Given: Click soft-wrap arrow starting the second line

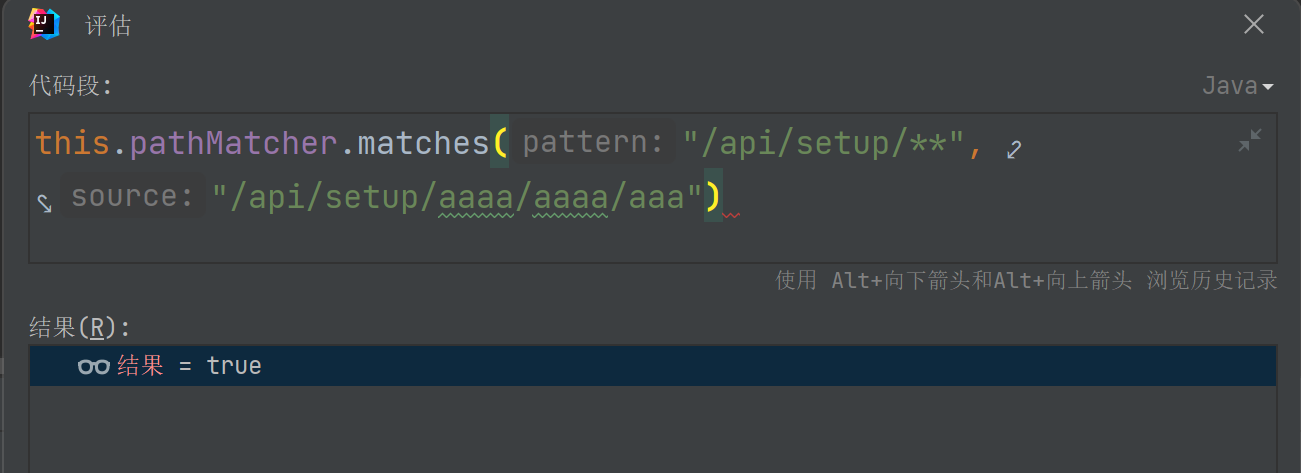Looking at the screenshot, I should 45,203.
